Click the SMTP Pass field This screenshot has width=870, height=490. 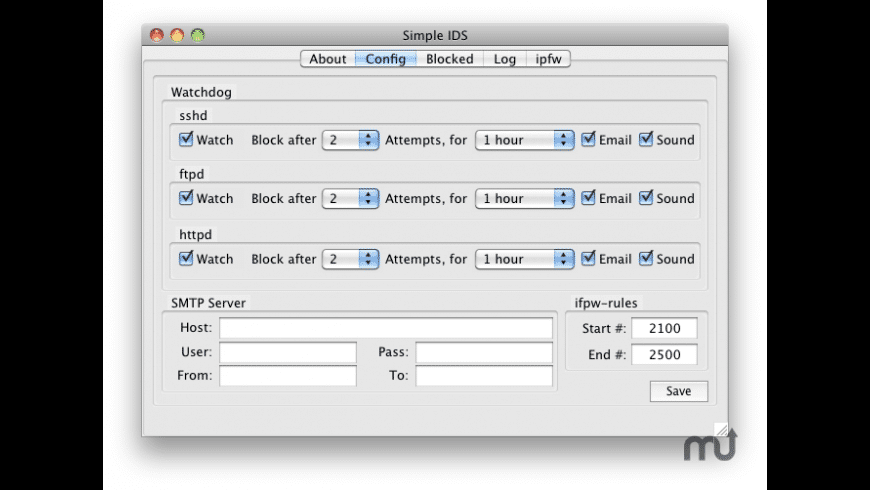pyautogui.click(x=484, y=352)
